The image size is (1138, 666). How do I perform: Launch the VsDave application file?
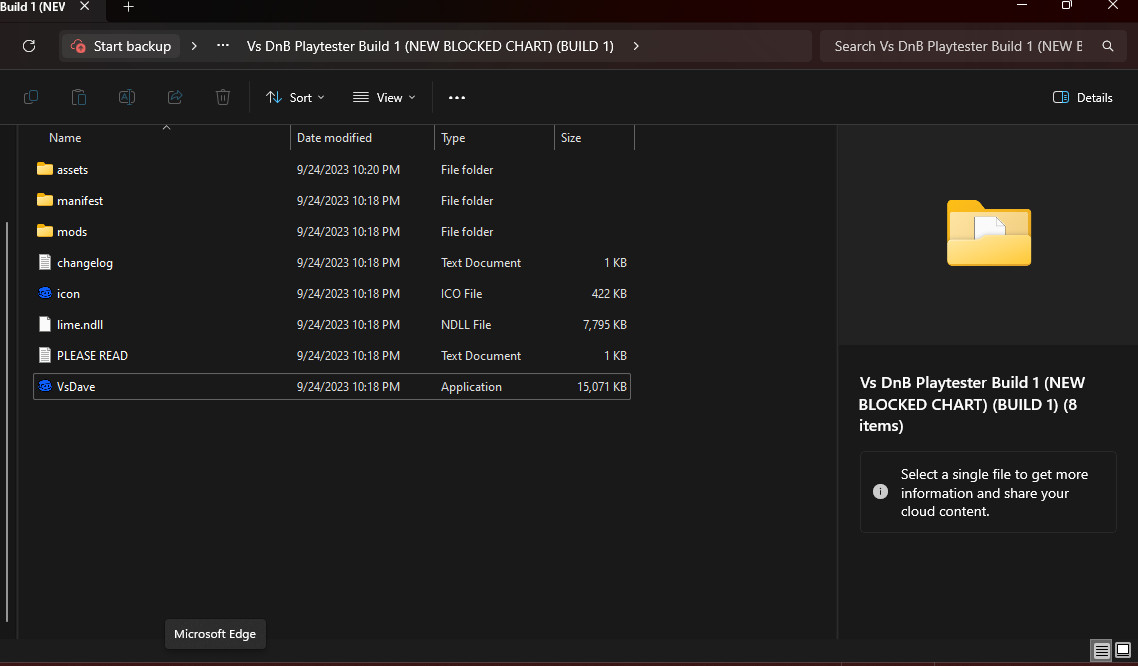pyautogui.click(x=77, y=386)
